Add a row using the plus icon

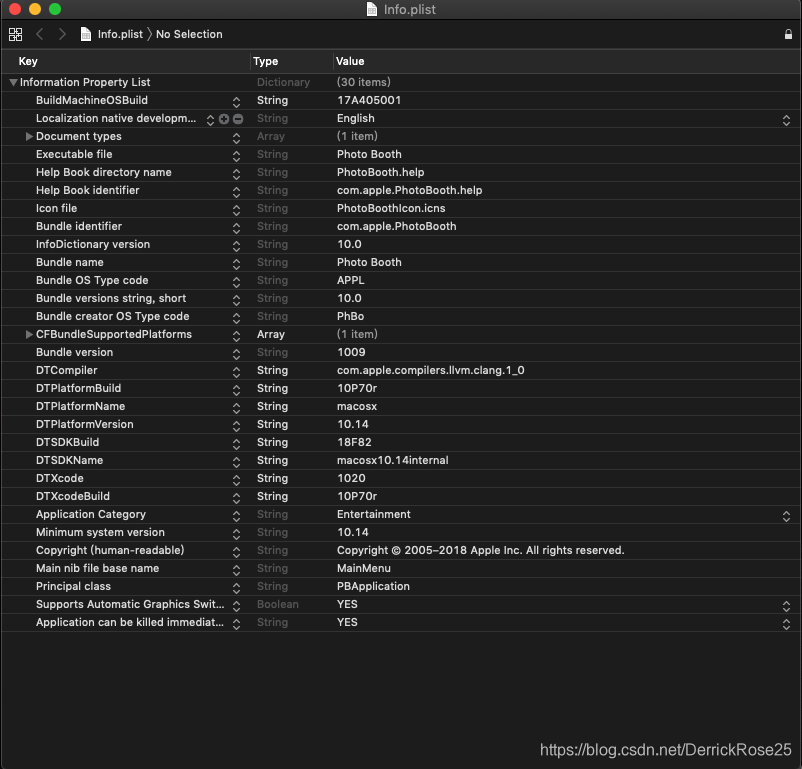point(224,119)
